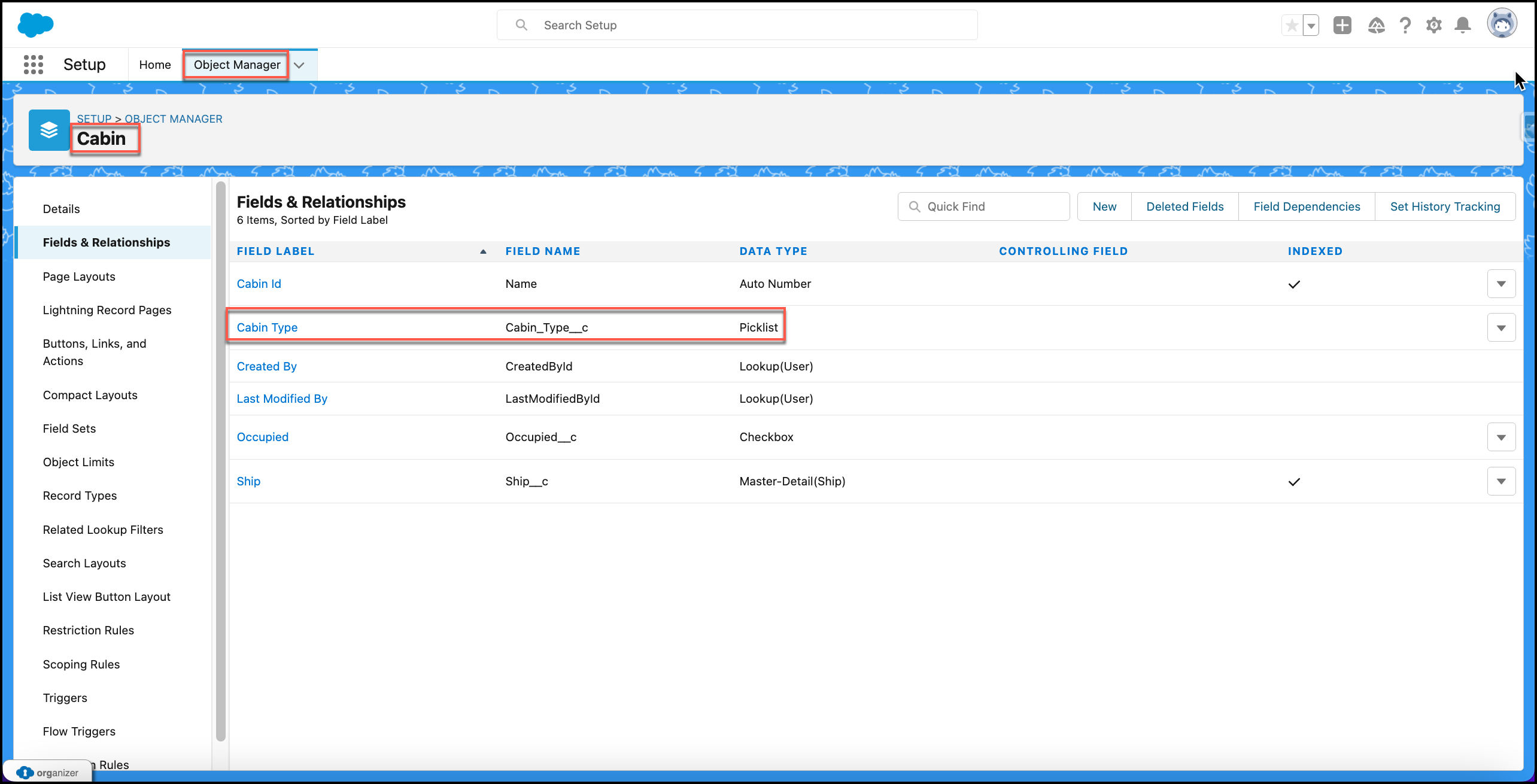Click the organizer badge at bottom left
The image size is (1537, 784).
pyautogui.click(x=48, y=773)
